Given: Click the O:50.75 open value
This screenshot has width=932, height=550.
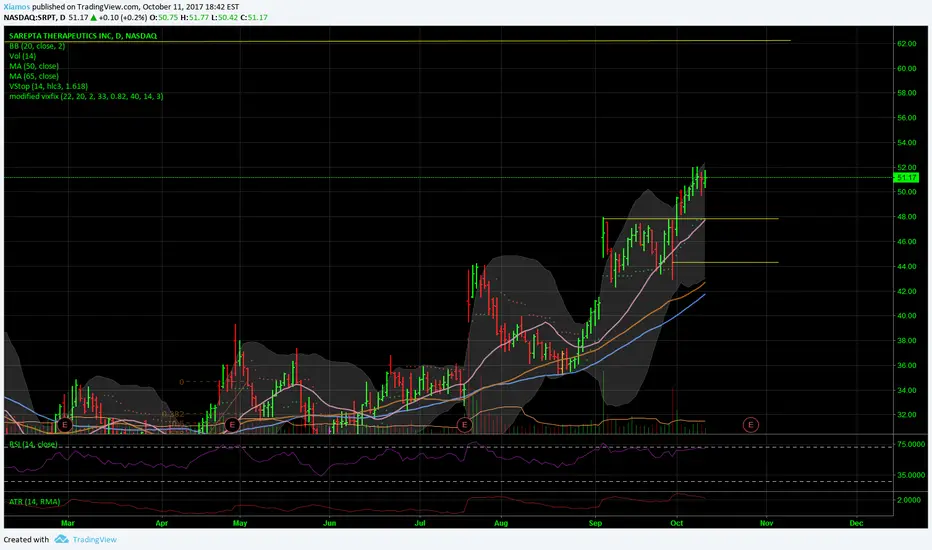Looking at the screenshot, I should pos(163,18).
